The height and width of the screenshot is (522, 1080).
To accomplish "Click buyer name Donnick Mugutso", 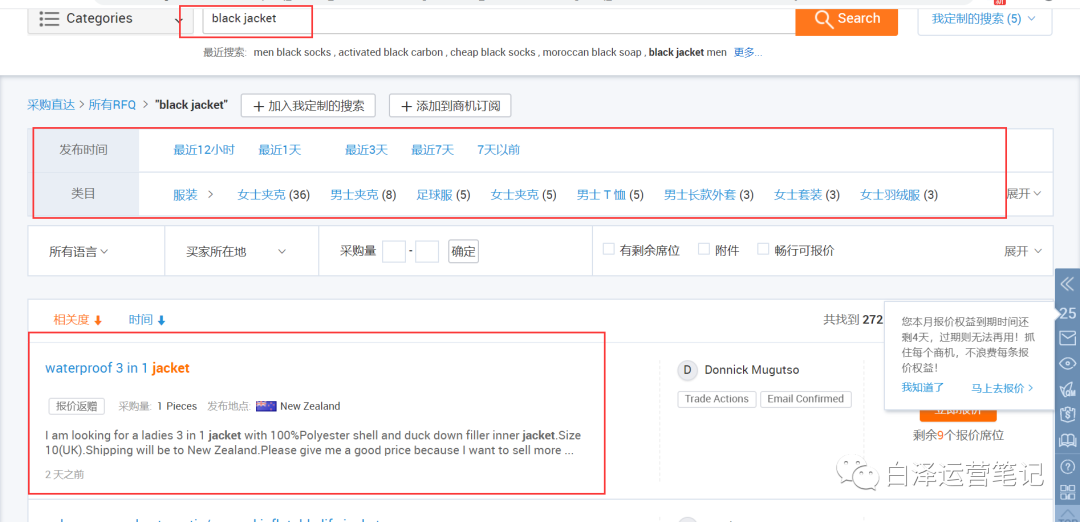I will pyautogui.click(x=752, y=370).
